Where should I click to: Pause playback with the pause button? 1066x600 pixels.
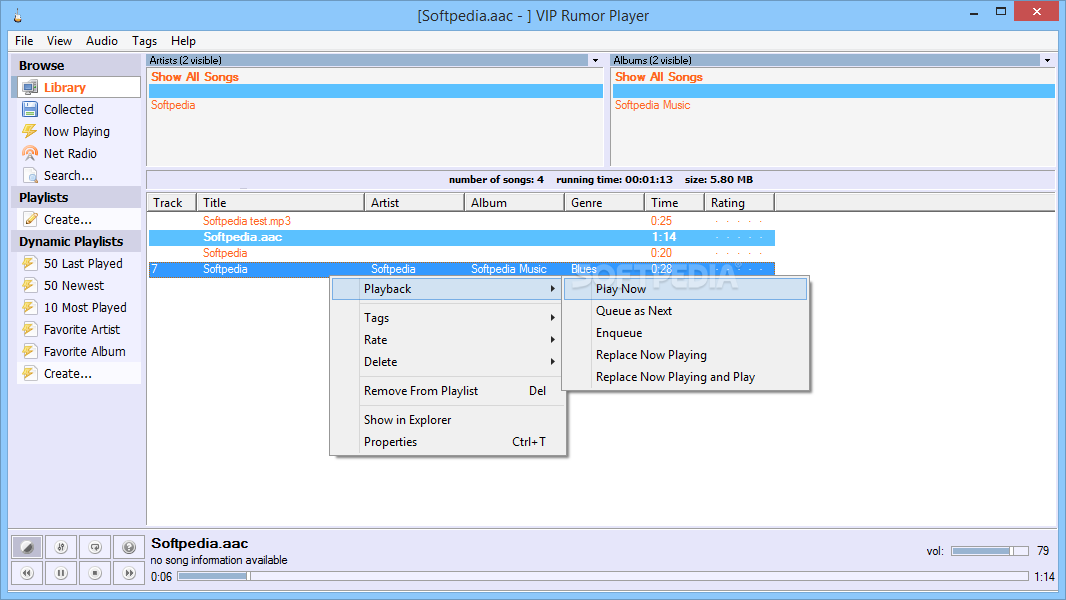61,573
